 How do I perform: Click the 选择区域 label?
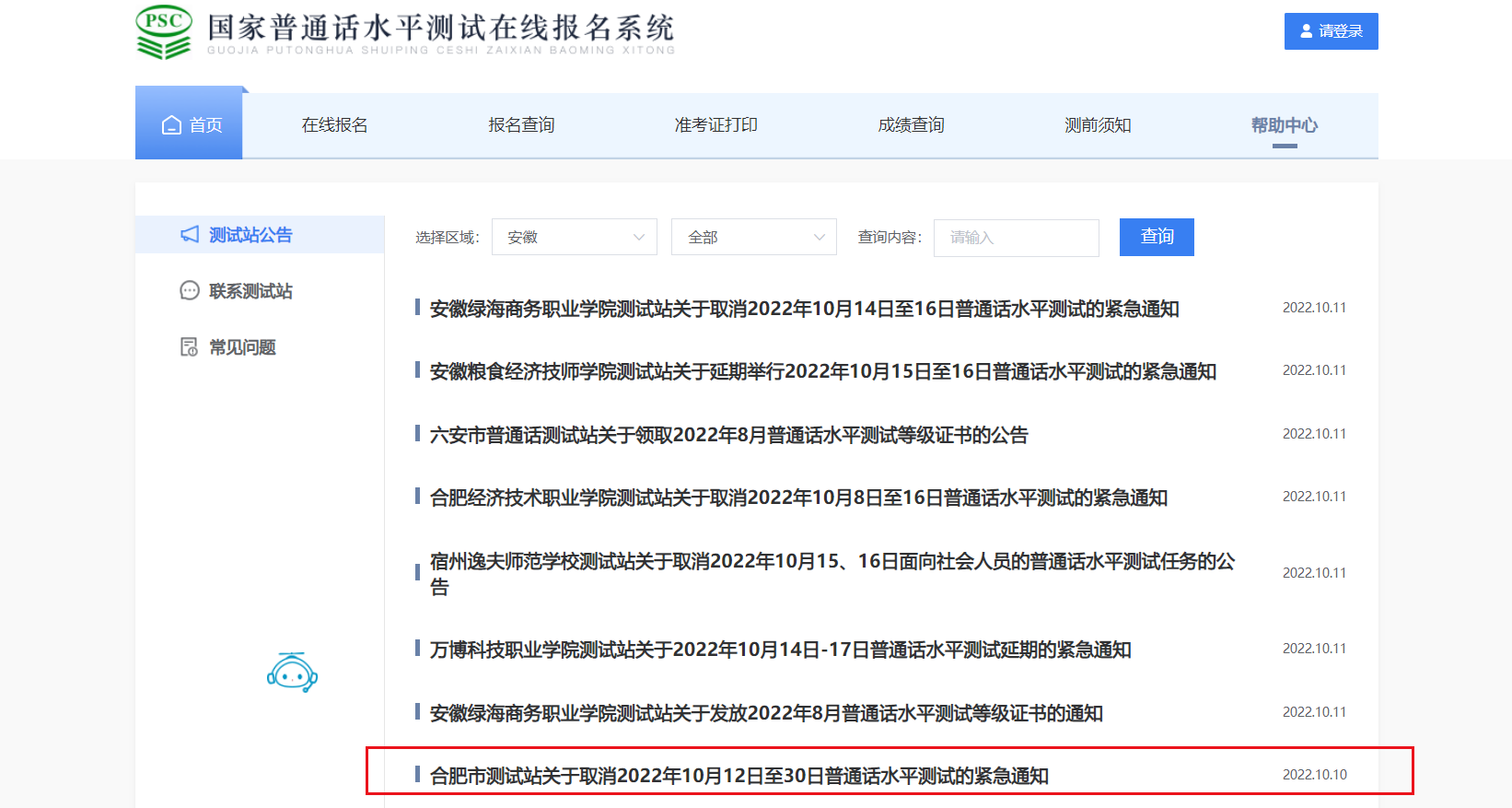(x=448, y=238)
